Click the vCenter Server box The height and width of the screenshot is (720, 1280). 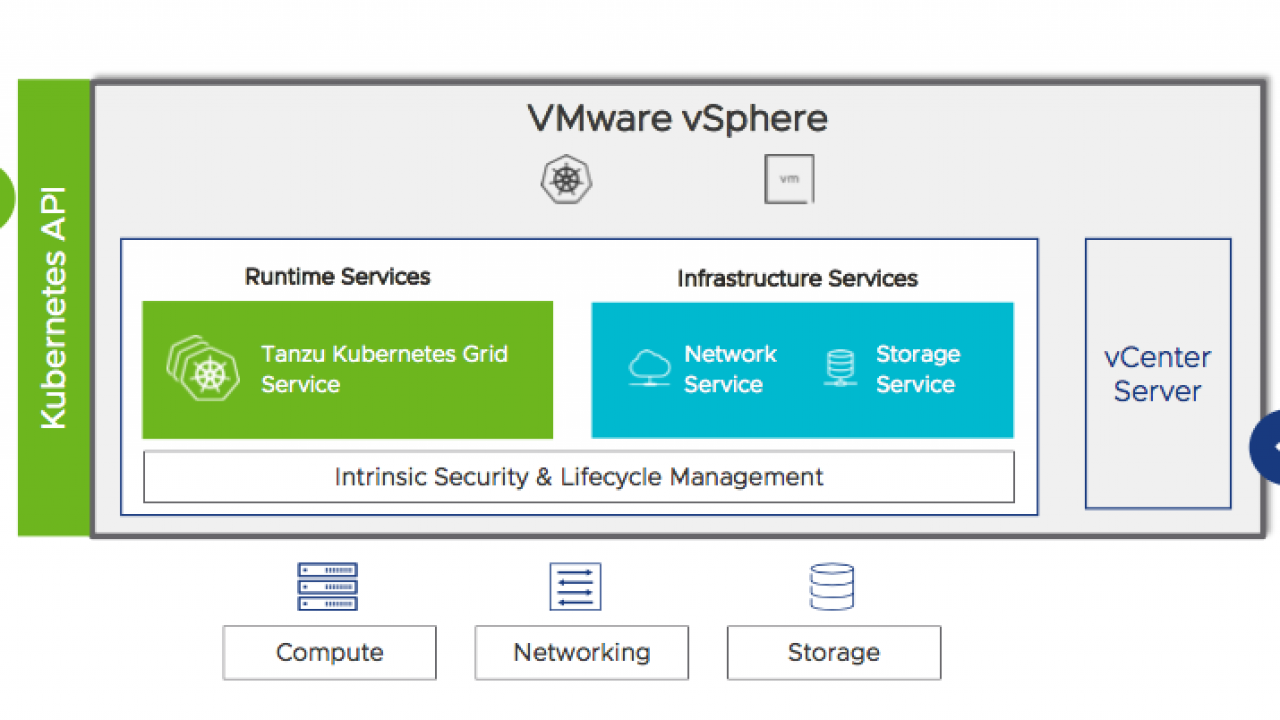coord(1158,373)
